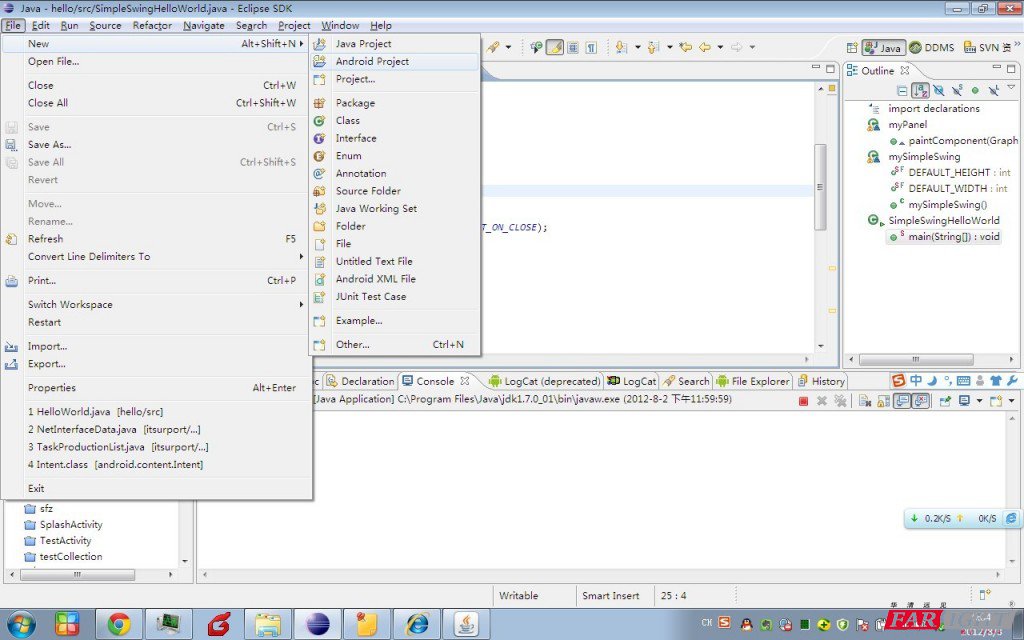Select JUnit Test Case from New submenu
This screenshot has width=1024, height=640.
pos(395,296)
